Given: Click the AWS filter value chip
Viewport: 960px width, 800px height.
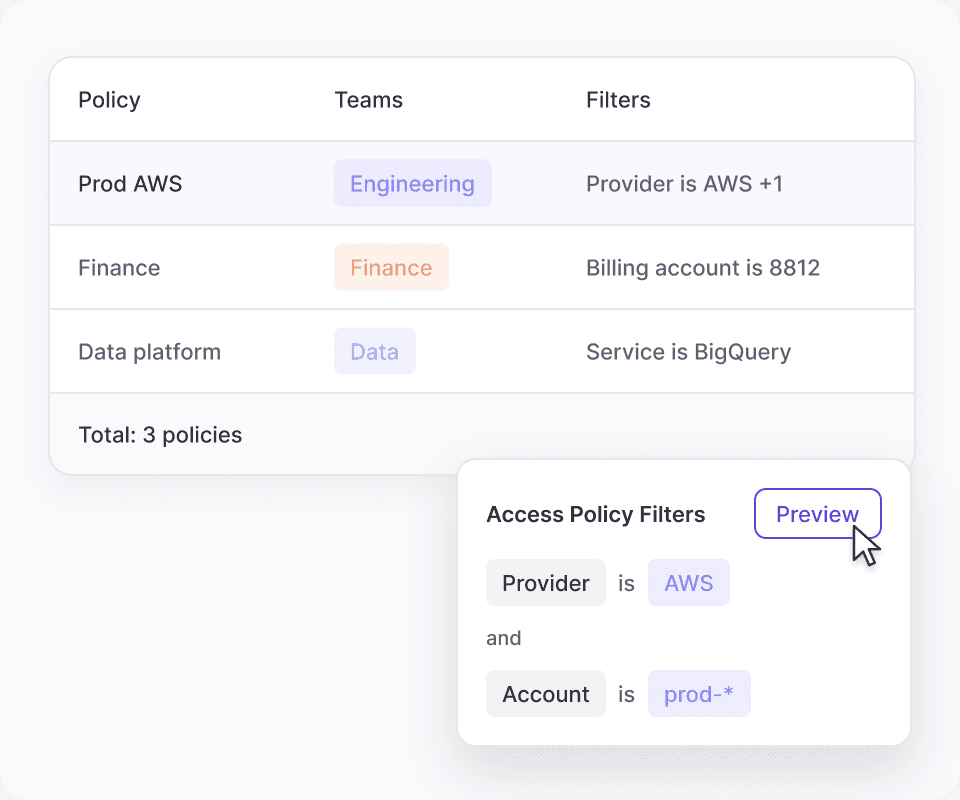Looking at the screenshot, I should (689, 583).
